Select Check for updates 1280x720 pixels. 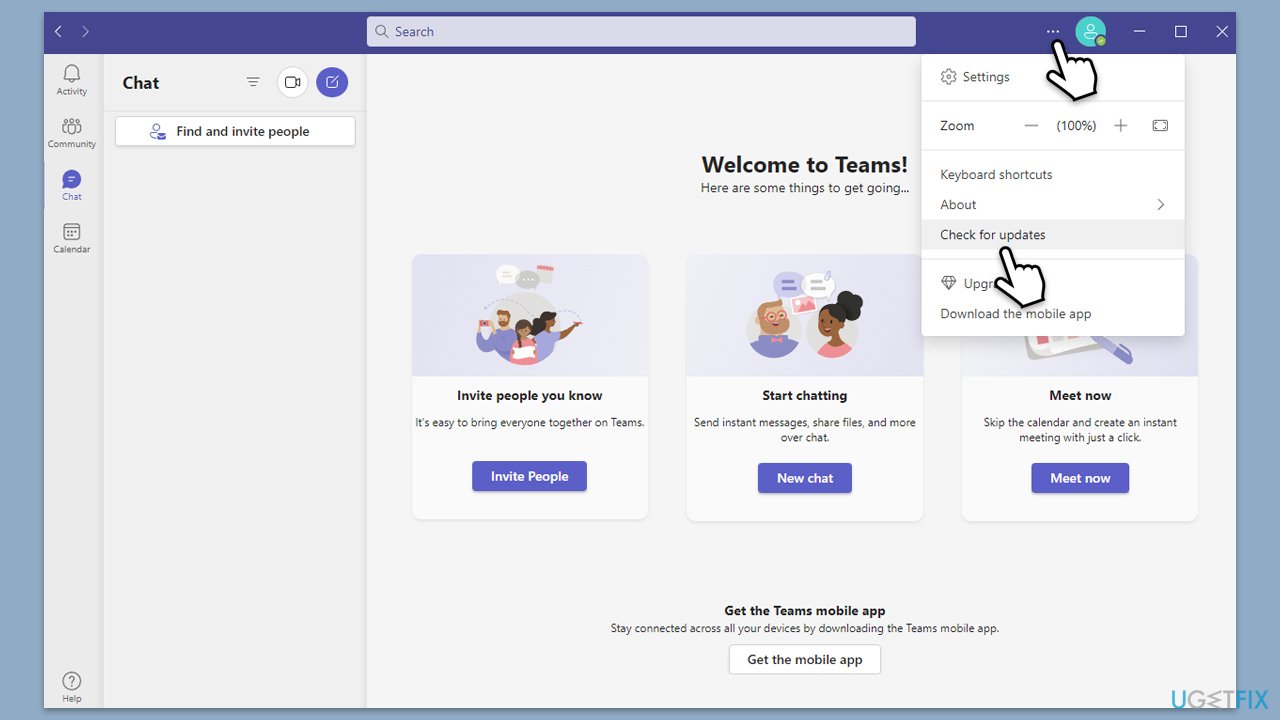[x=991, y=234]
